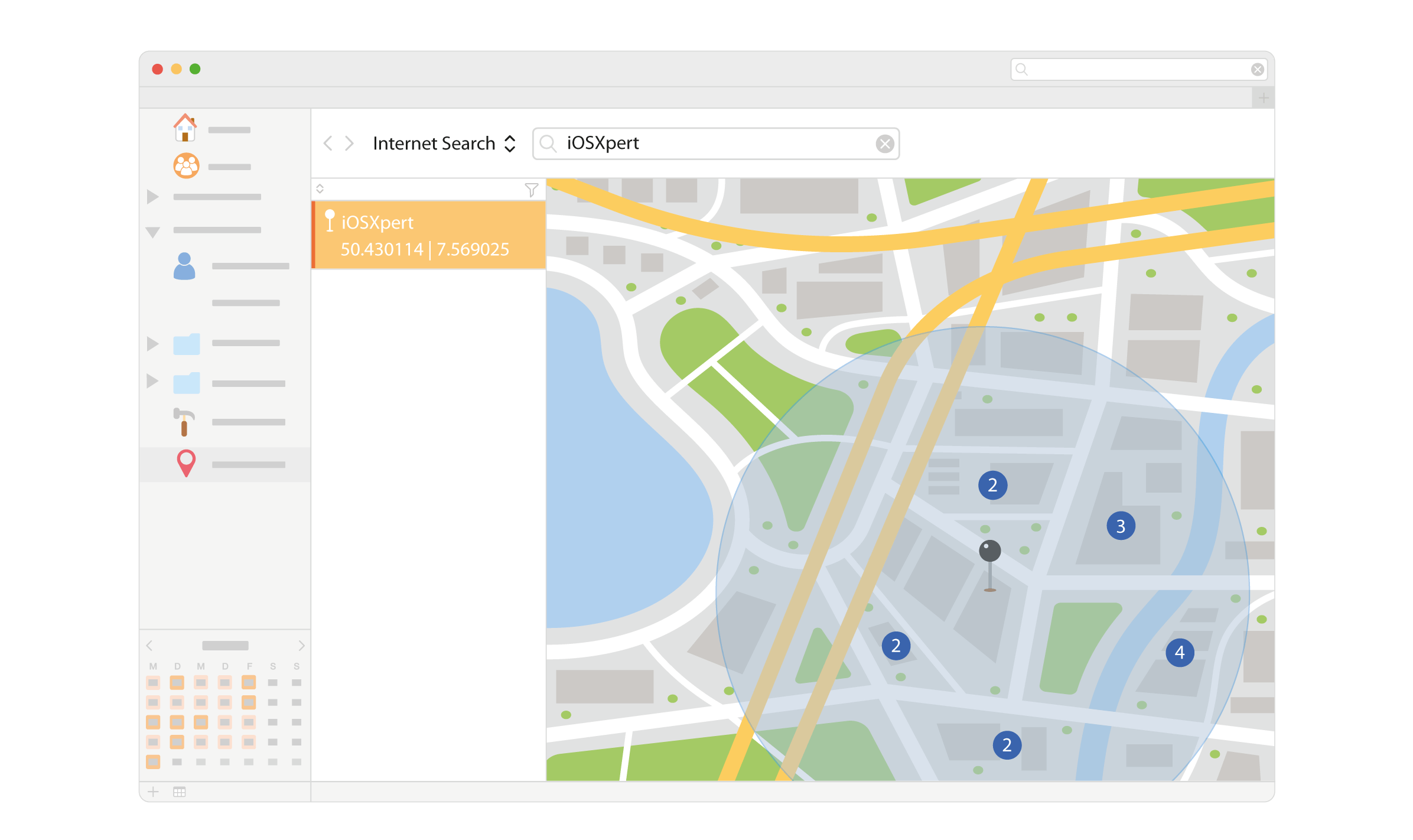1413x840 pixels.
Task: Click the dark map pin marker
Action: 990,565
